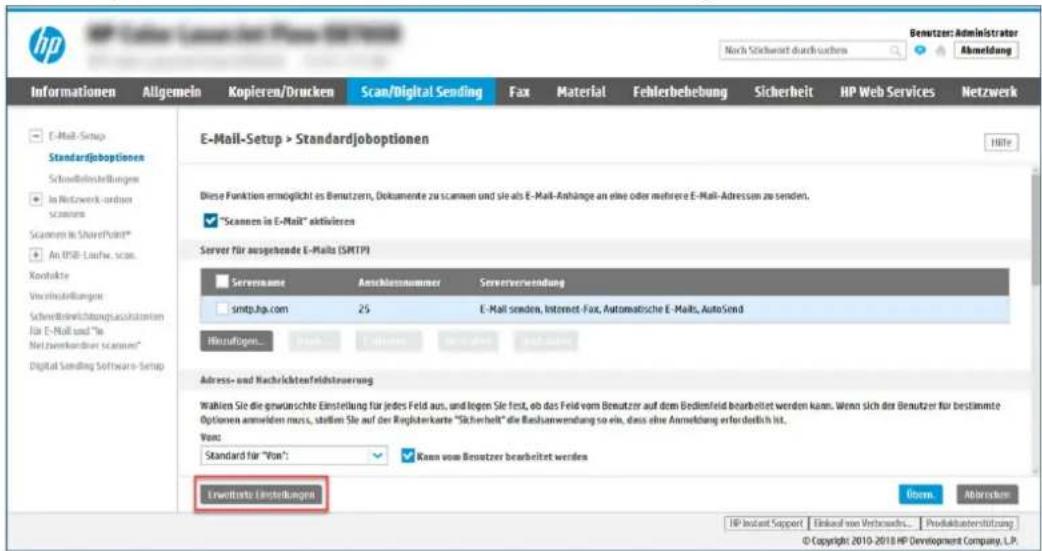Select the smtp.hp.com row checkbox
The width and height of the screenshot is (1042, 551).
[x=223, y=308]
